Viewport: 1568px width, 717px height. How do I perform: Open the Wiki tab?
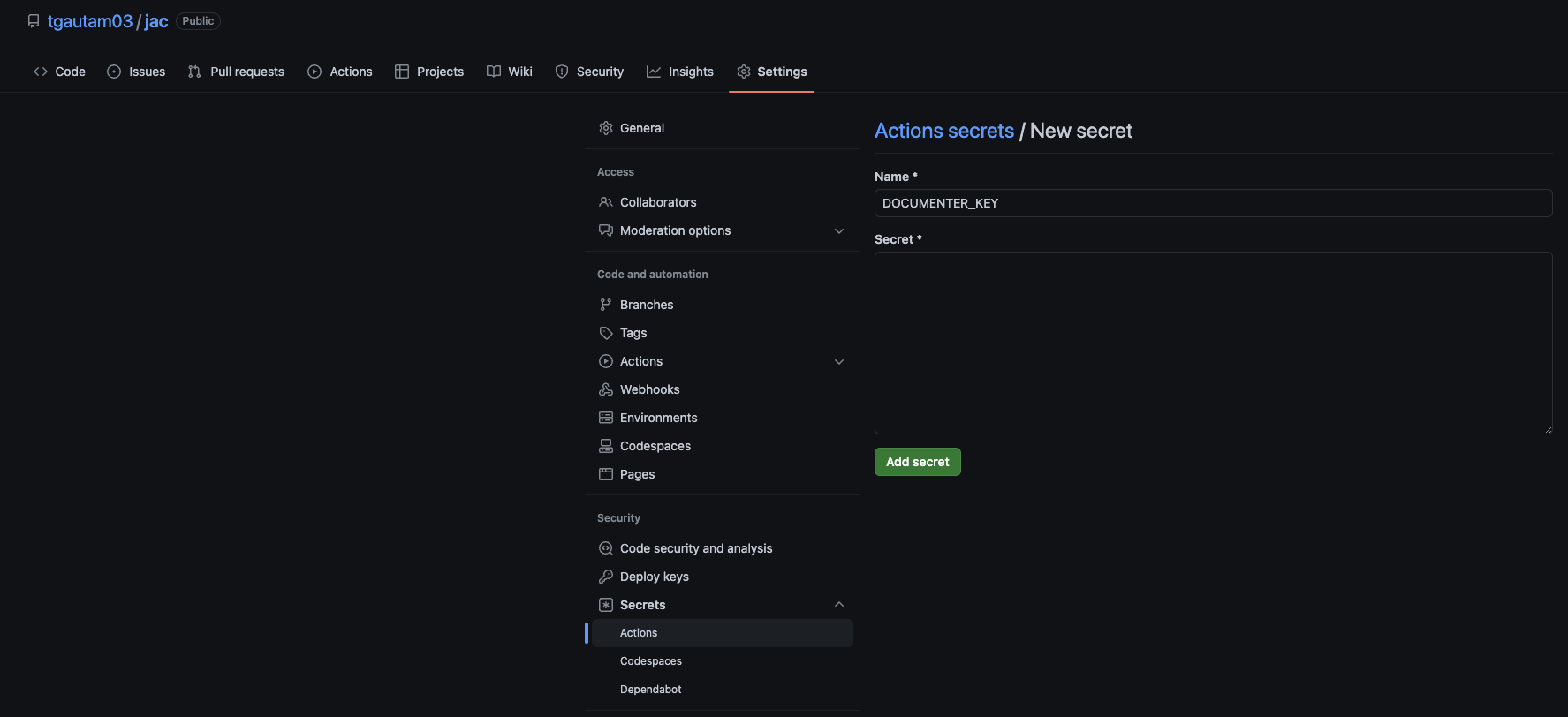coord(510,72)
